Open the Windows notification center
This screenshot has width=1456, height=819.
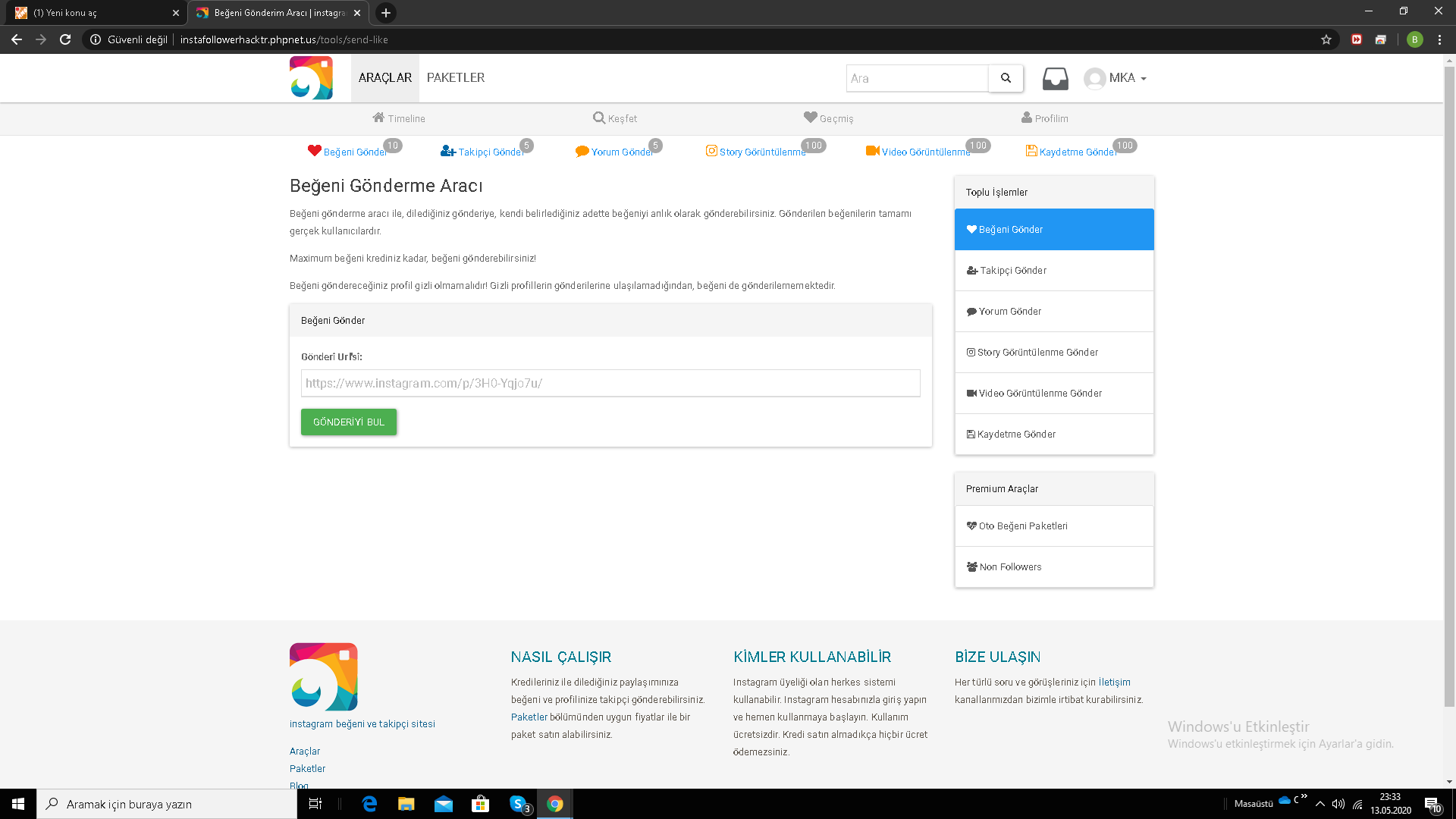tap(1432, 804)
